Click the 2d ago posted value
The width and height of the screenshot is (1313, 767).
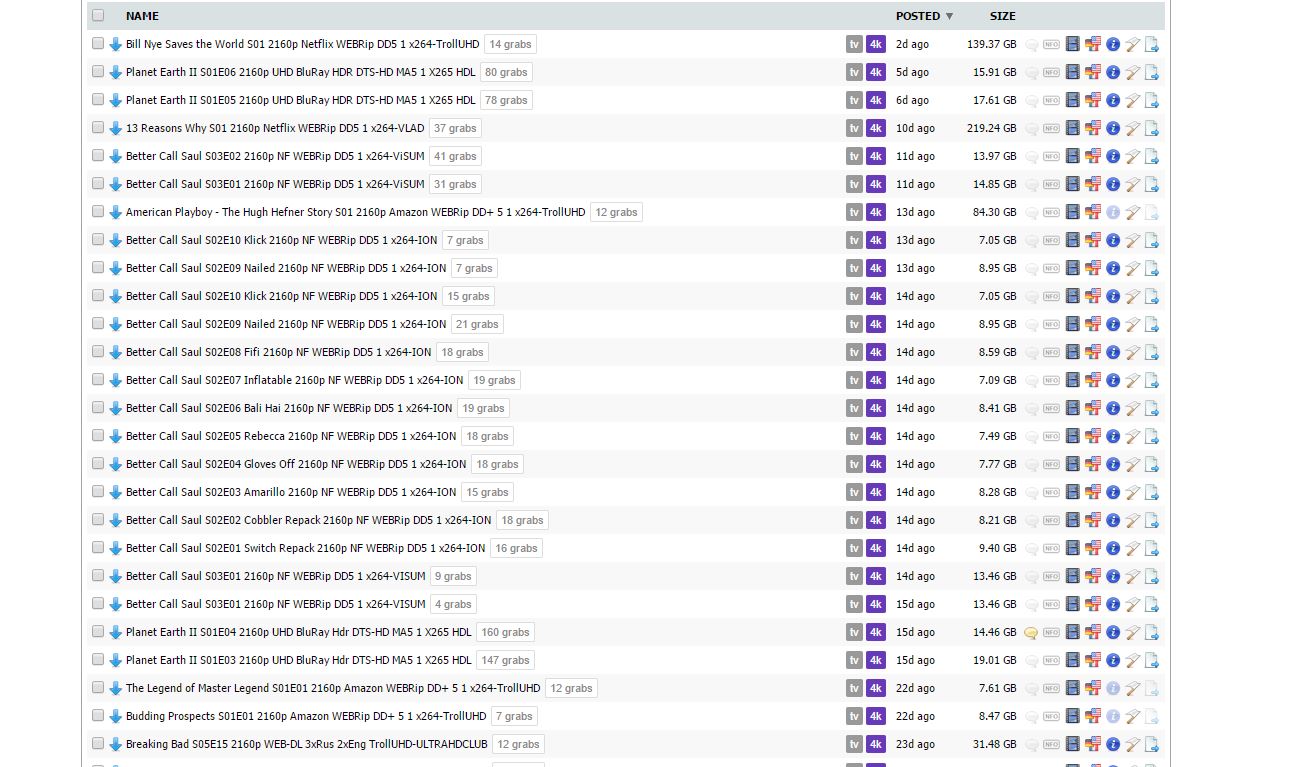coord(912,44)
